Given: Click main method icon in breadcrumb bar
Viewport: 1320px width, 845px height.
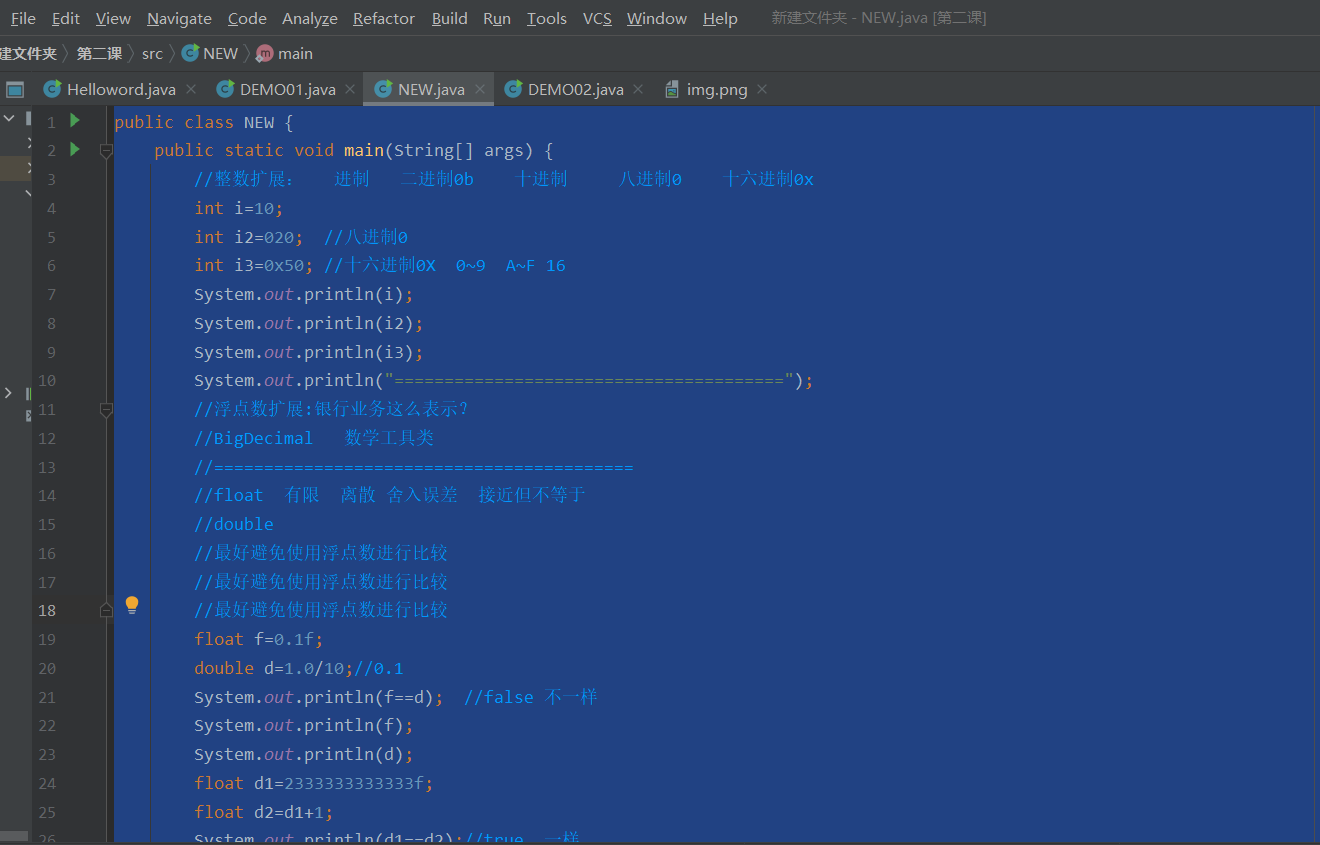Looking at the screenshot, I should coord(264,53).
